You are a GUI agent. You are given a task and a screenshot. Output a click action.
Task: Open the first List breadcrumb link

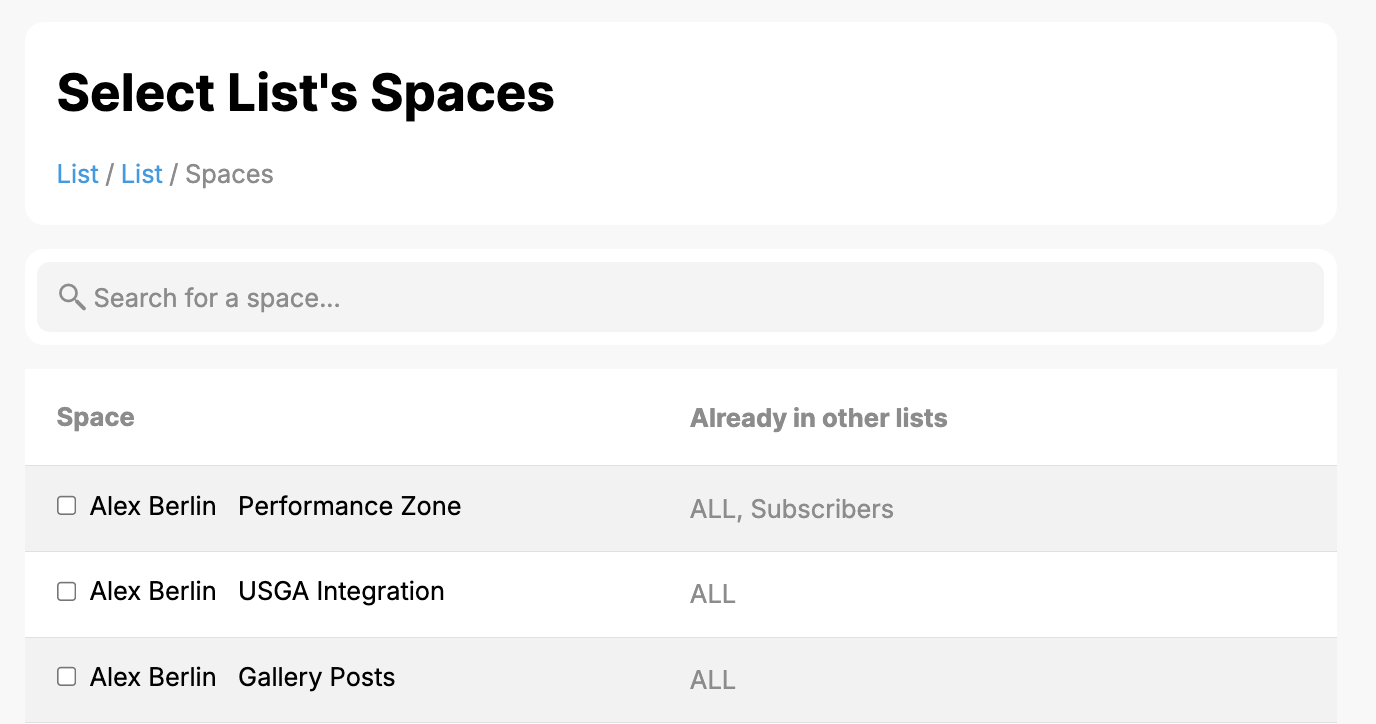(x=77, y=173)
